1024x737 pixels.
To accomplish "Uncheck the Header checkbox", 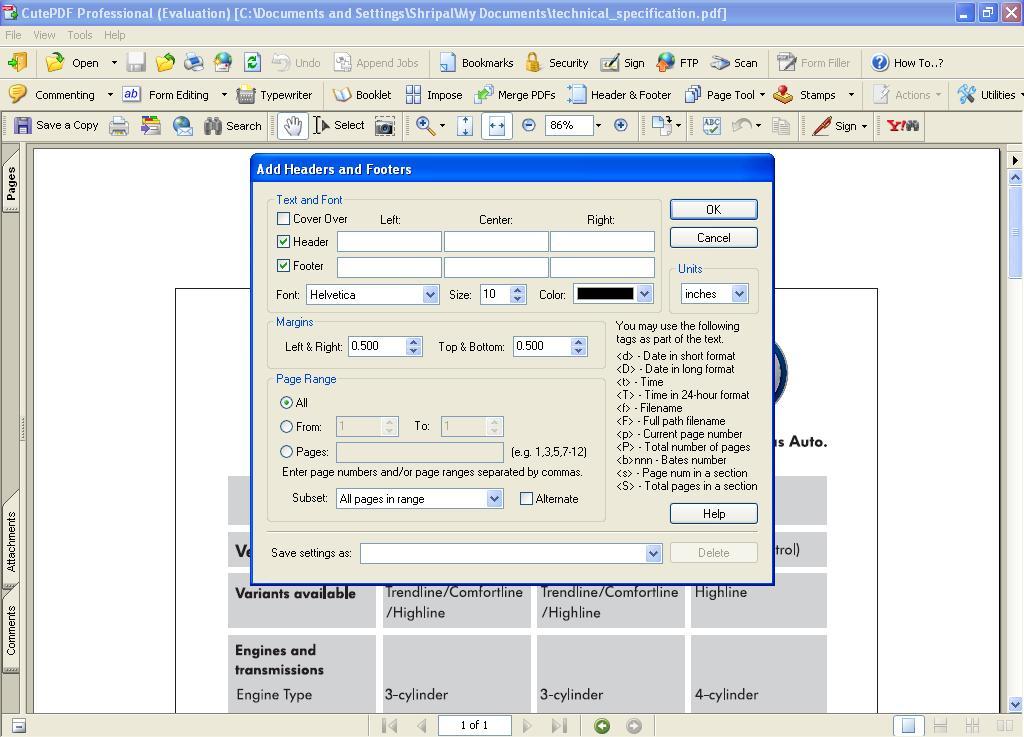I will [x=284, y=242].
